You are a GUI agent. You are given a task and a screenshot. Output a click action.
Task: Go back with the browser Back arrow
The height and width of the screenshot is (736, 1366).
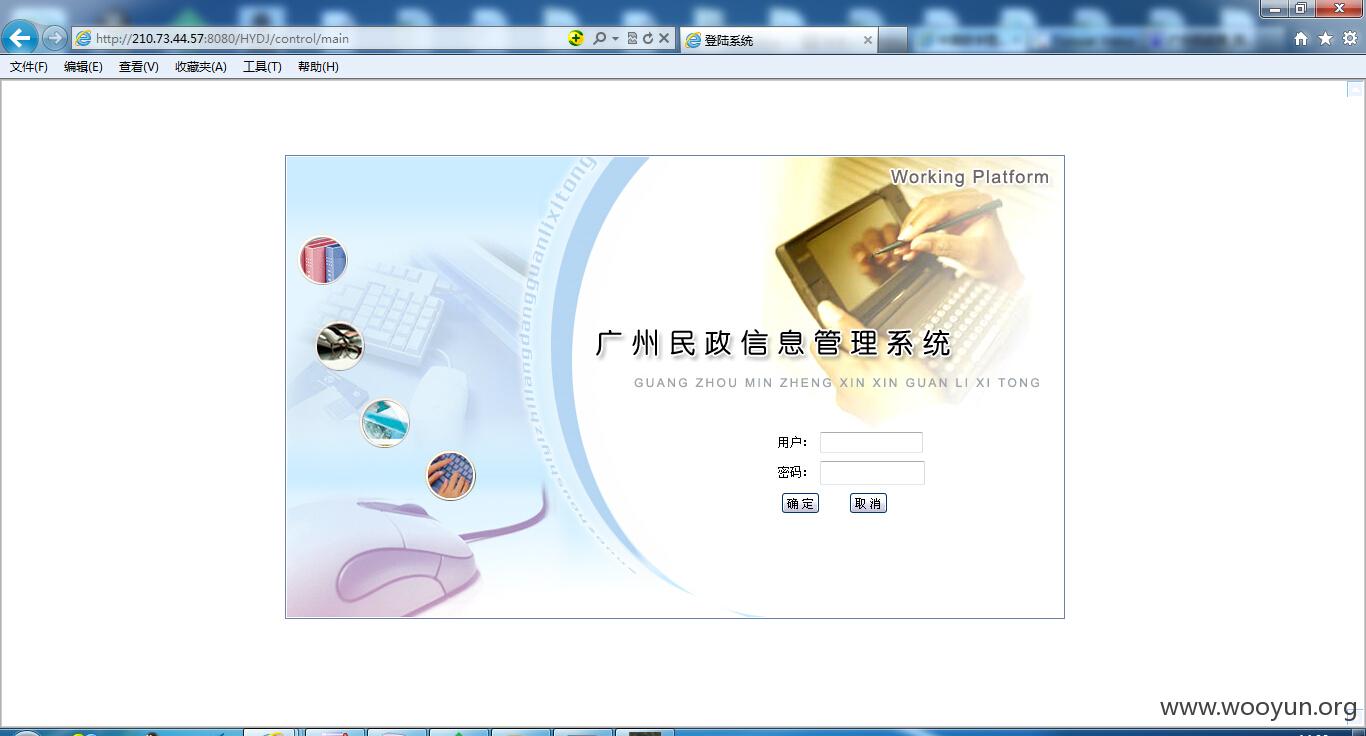point(20,38)
